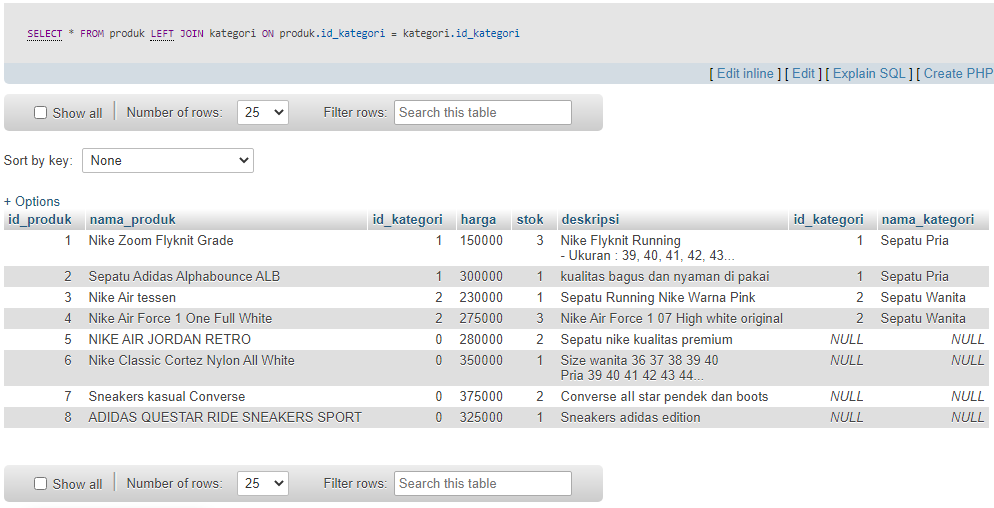Select description Sneakers adidas edition
The height and width of the screenshot is (508, 994).
[631, 417]
